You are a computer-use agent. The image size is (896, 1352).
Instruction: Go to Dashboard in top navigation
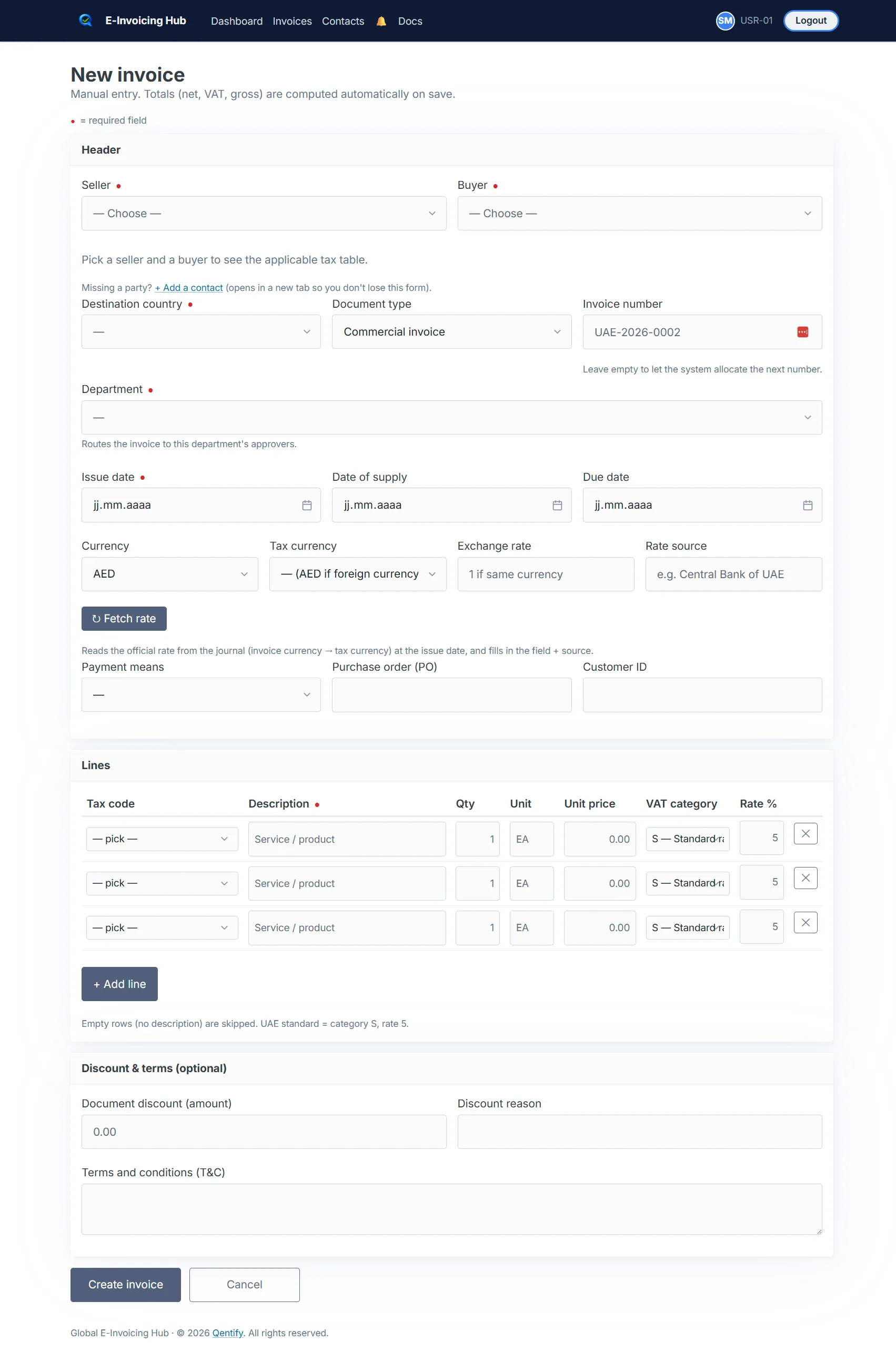(237, 21)
